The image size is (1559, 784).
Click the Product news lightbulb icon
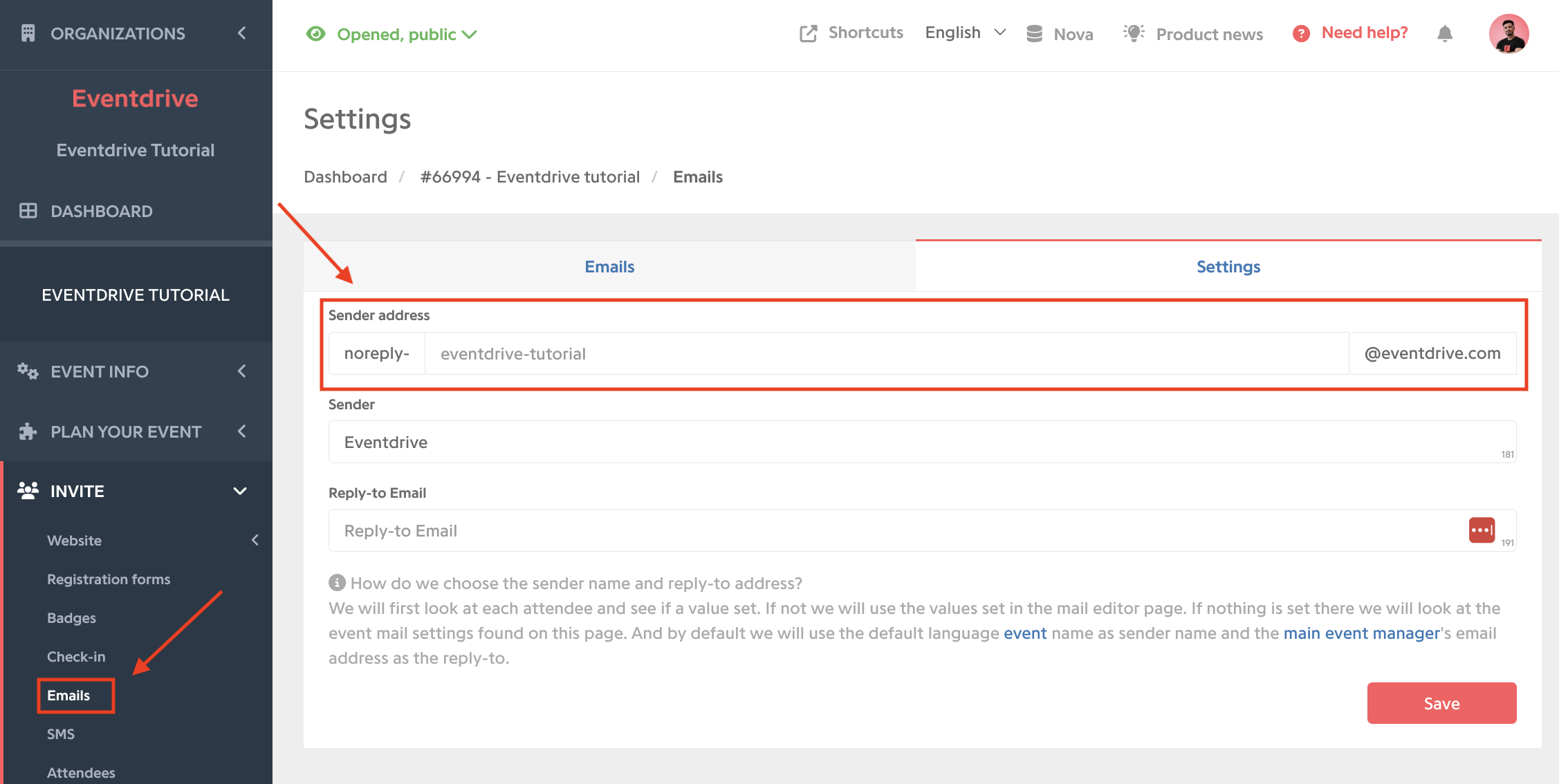(x=1134, y=33)
